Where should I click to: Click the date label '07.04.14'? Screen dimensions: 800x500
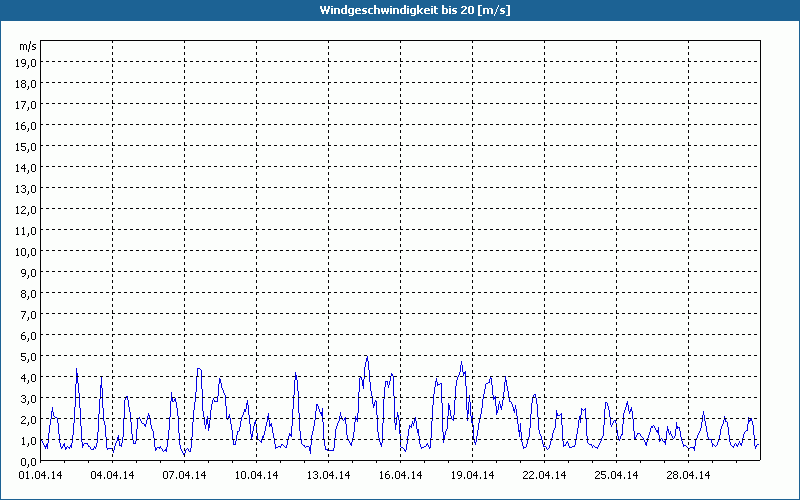tap(185, 476)
